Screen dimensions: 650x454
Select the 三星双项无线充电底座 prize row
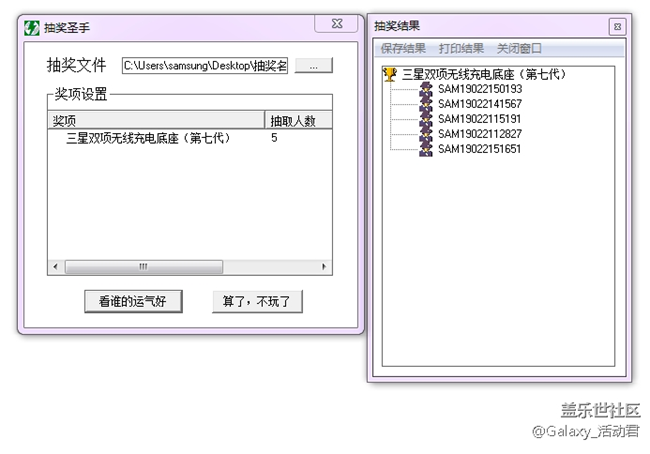pos(148,138)
